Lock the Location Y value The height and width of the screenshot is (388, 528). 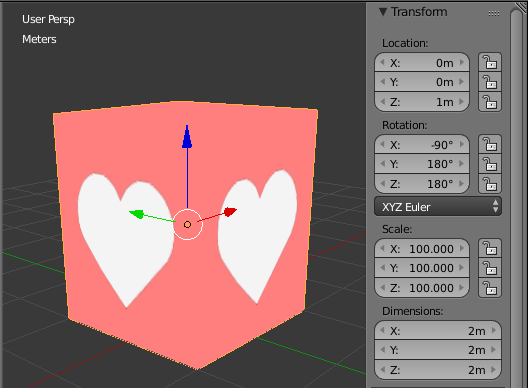click(x=490, y=82)
